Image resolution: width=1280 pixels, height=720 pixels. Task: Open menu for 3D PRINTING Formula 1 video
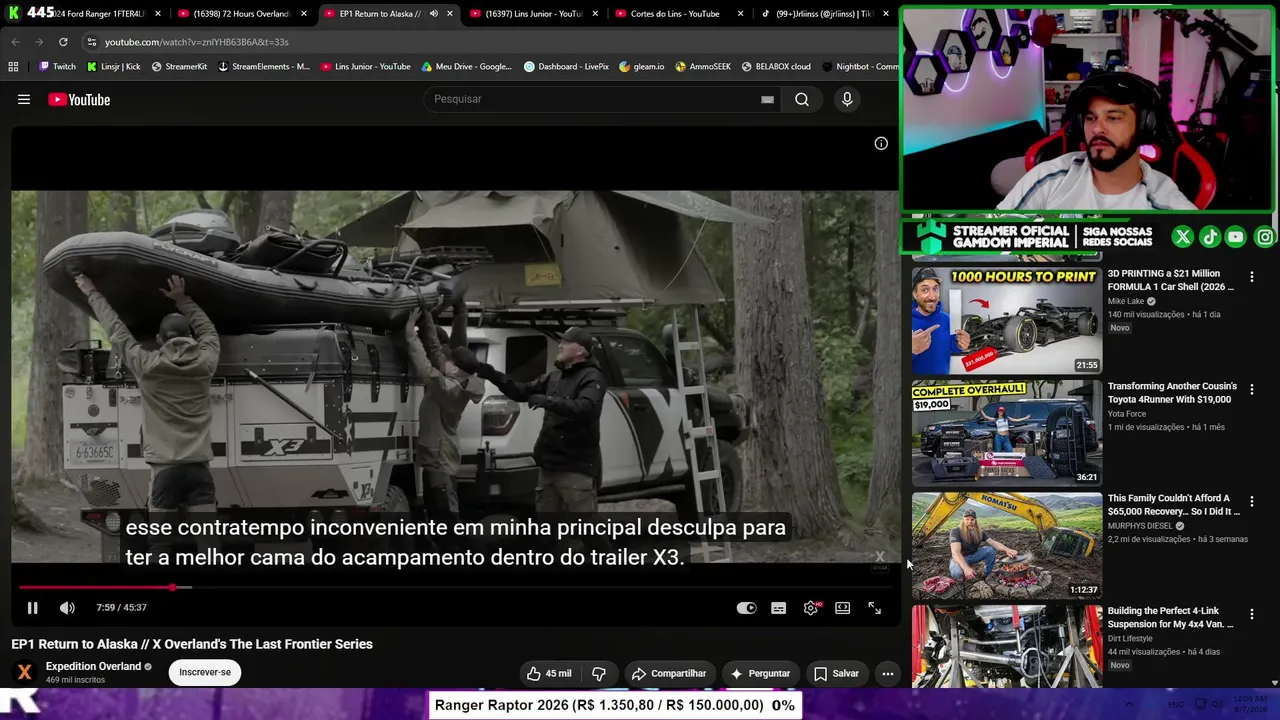tap(1251, 277)
